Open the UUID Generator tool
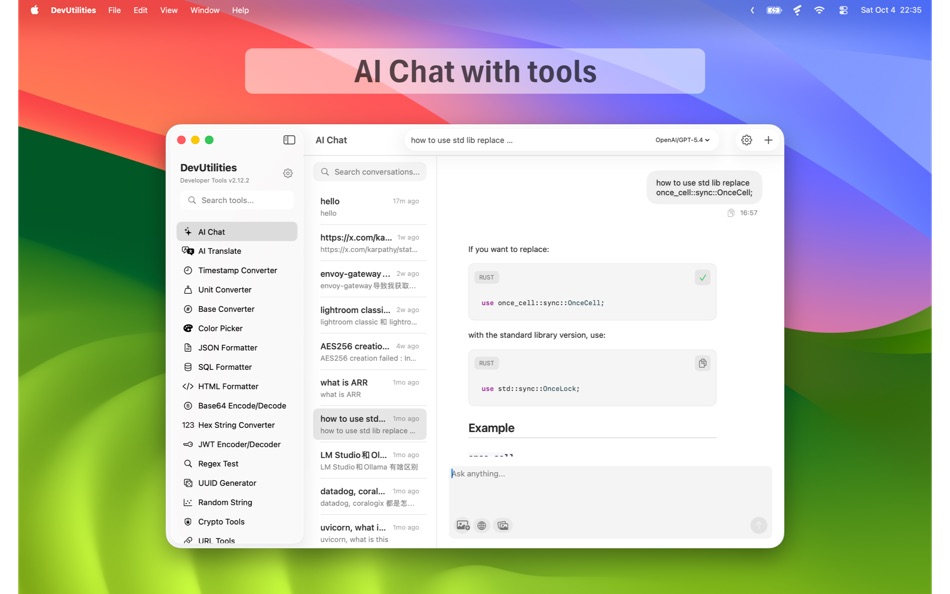 tap(237, 483)
